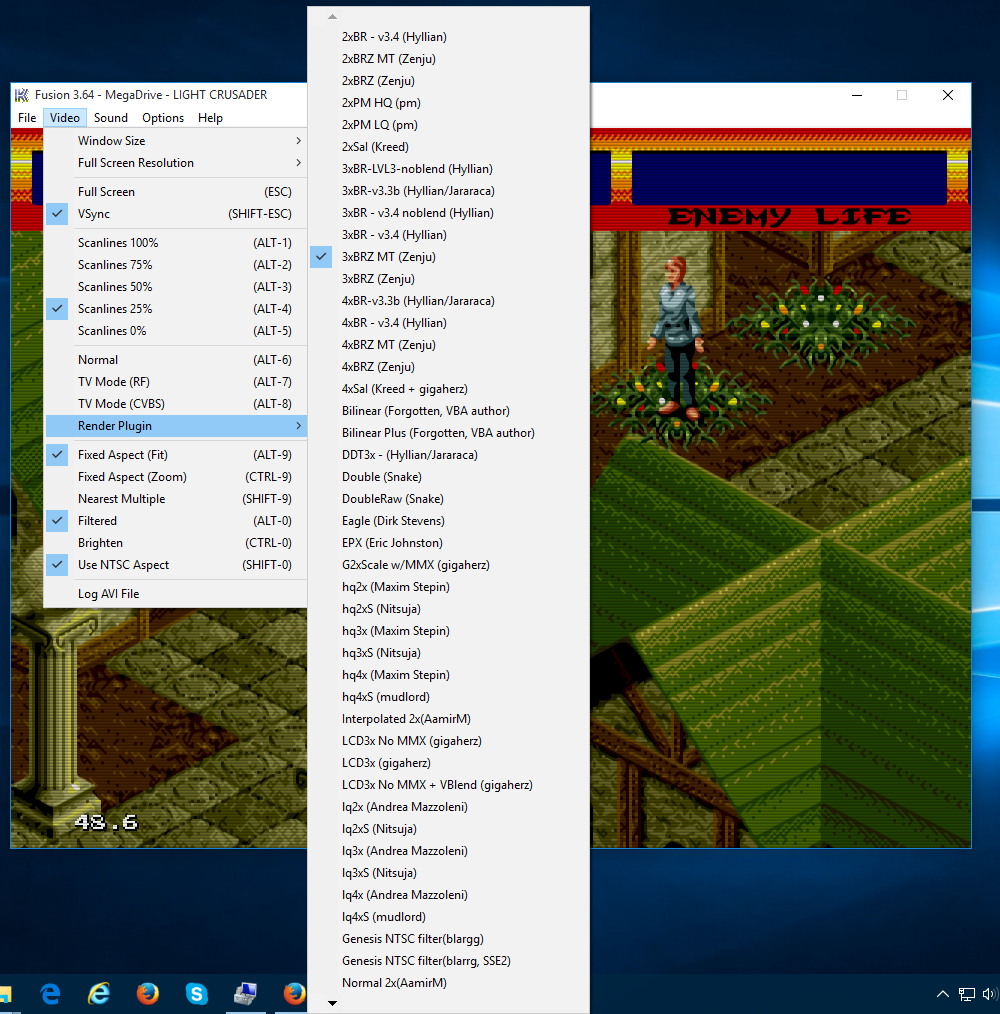
Task: Choose TV Mode (RF)
Action: (175, 382)
